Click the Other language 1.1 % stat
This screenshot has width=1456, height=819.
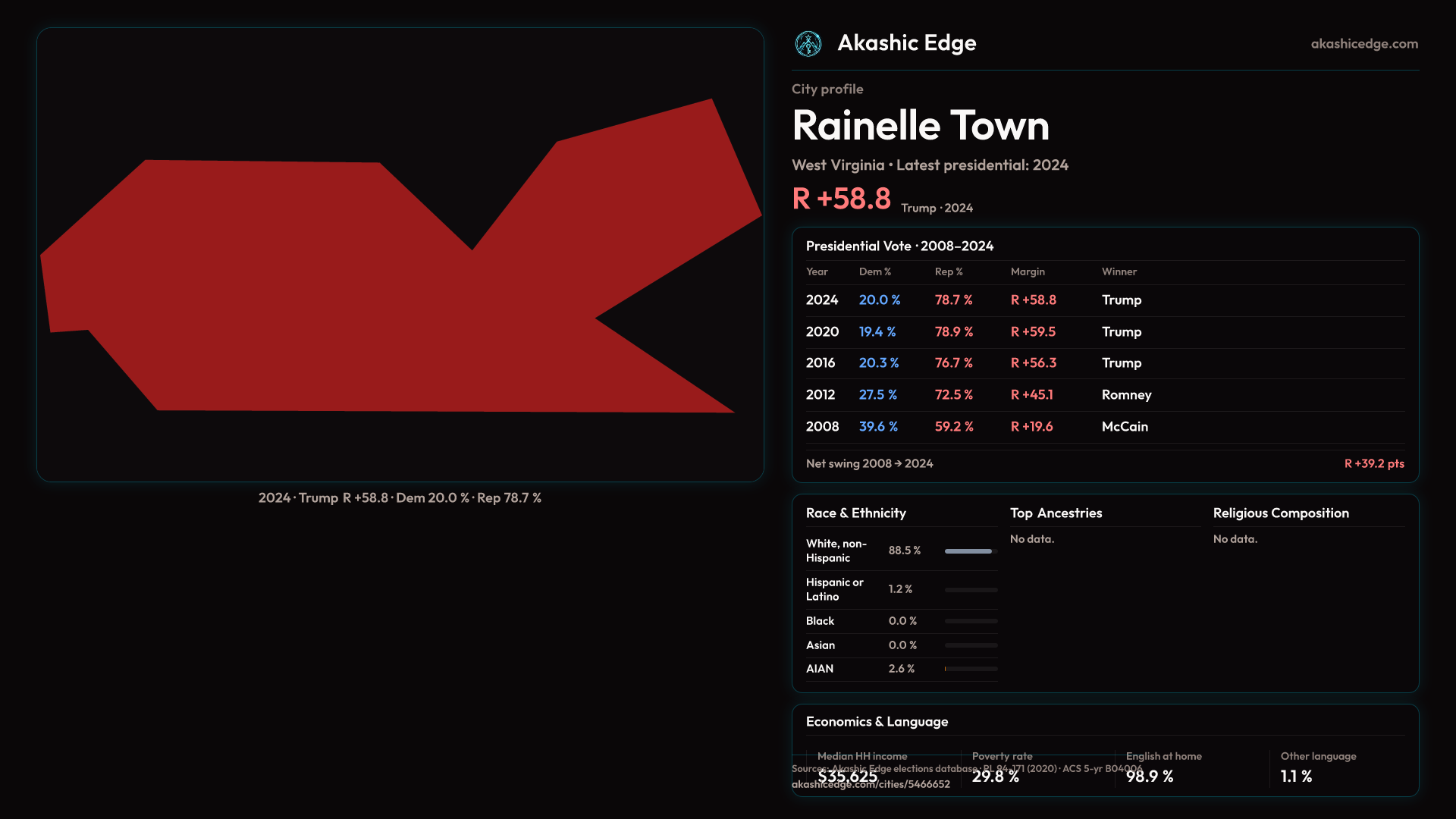[1296, 777]
